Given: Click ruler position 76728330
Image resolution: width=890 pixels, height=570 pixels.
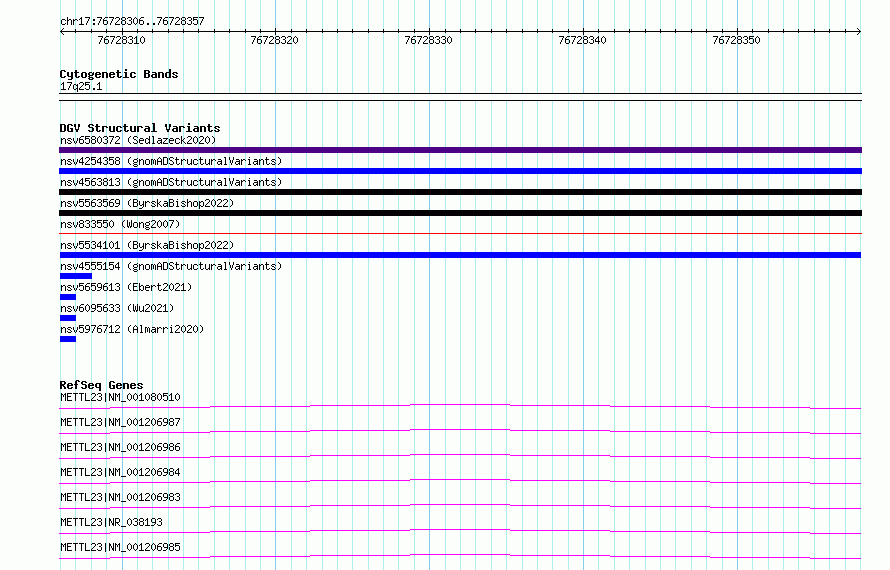Looking at the screenshot, I should pyautogui.click(x=429, y=40).
